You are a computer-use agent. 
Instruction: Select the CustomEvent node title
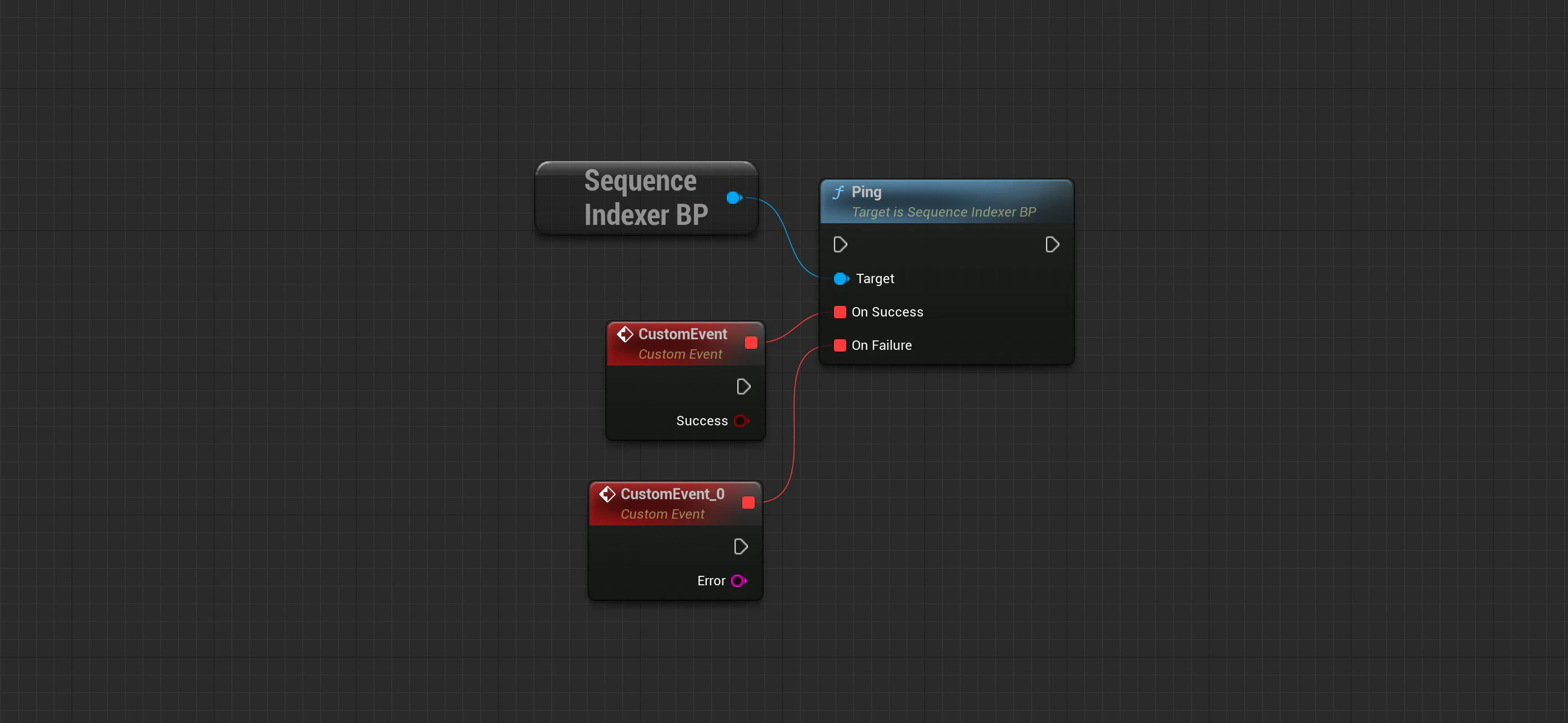[x=682, y=334]
